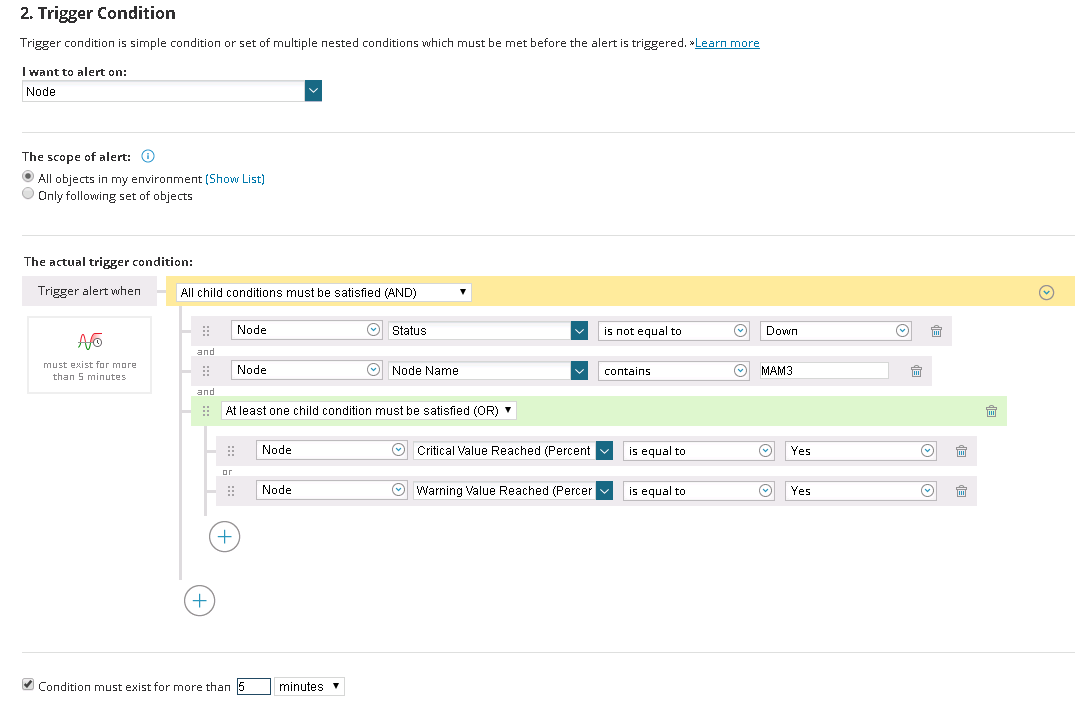This screenshot has width=1075, height=709.
Task: Open Node object dropdown in Warning row
Action: [332, 490]
